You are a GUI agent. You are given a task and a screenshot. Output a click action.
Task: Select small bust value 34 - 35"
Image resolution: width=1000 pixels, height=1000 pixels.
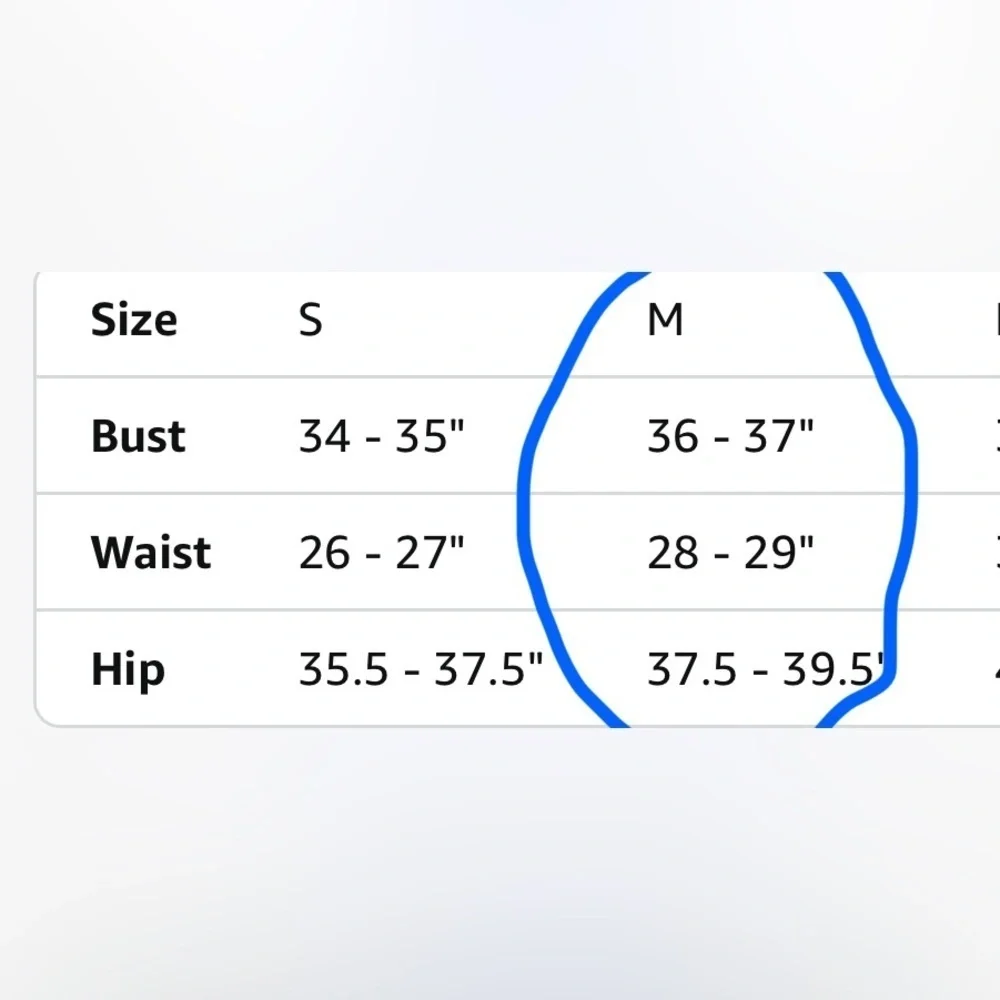[x=381, y=436]
